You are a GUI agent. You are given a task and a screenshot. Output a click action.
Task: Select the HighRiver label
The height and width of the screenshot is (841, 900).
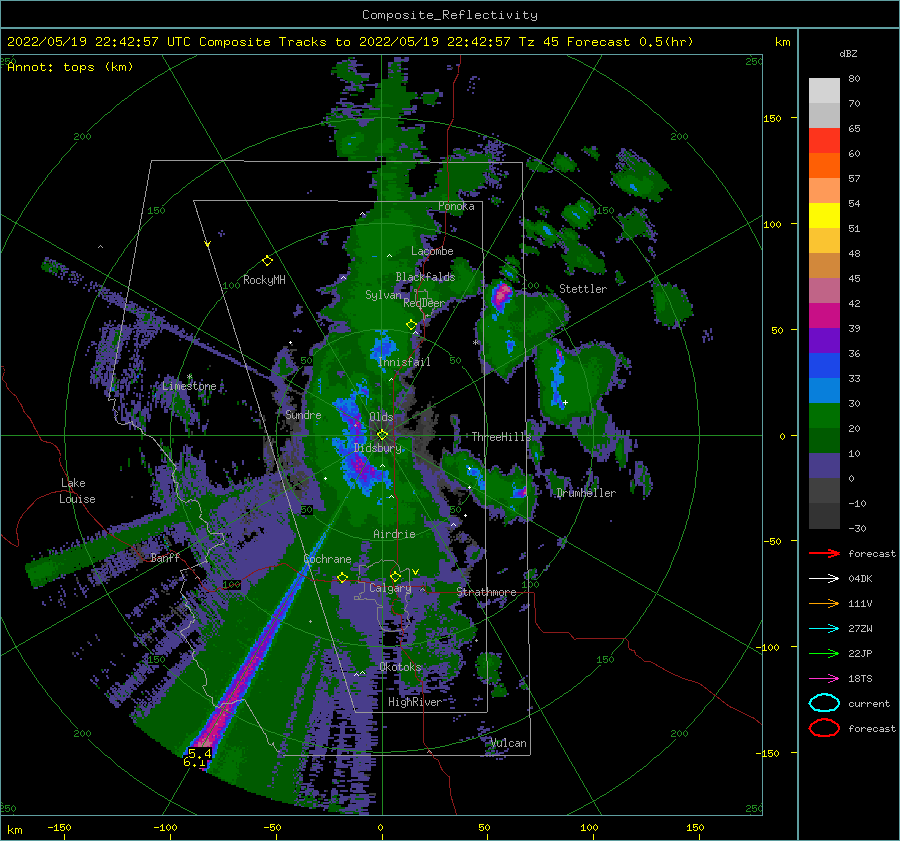pos(415,702)
